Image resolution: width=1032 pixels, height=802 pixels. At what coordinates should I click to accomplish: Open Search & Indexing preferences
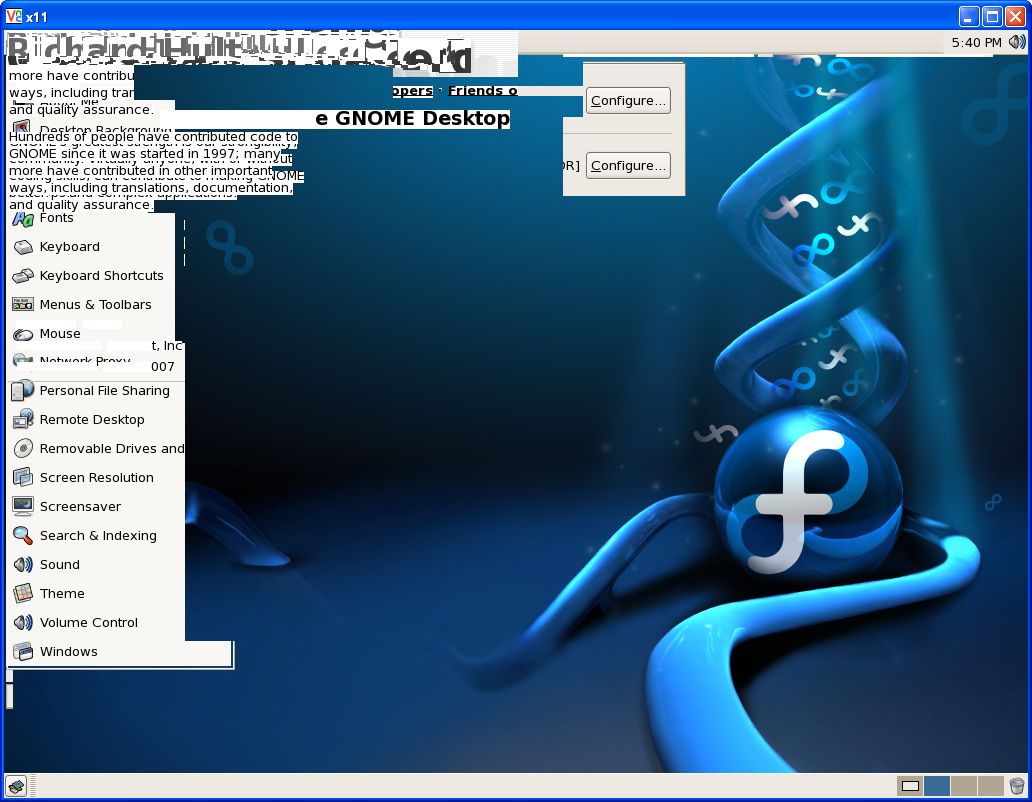coord(98,536)
